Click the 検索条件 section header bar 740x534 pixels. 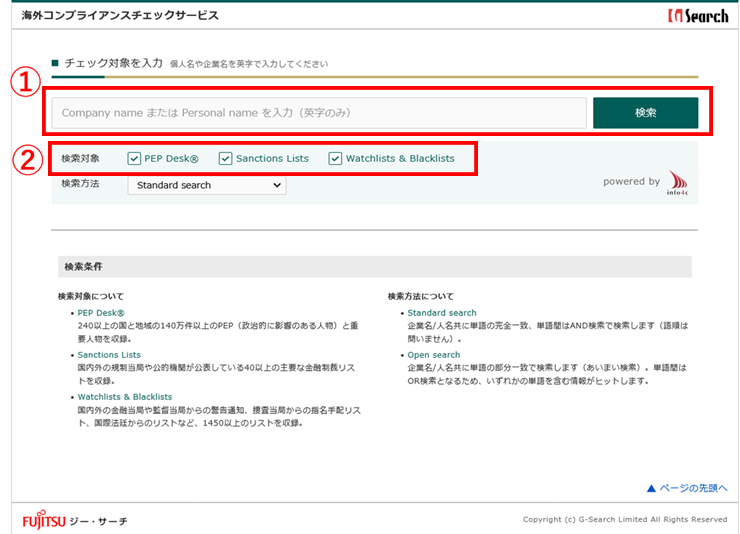375,267
